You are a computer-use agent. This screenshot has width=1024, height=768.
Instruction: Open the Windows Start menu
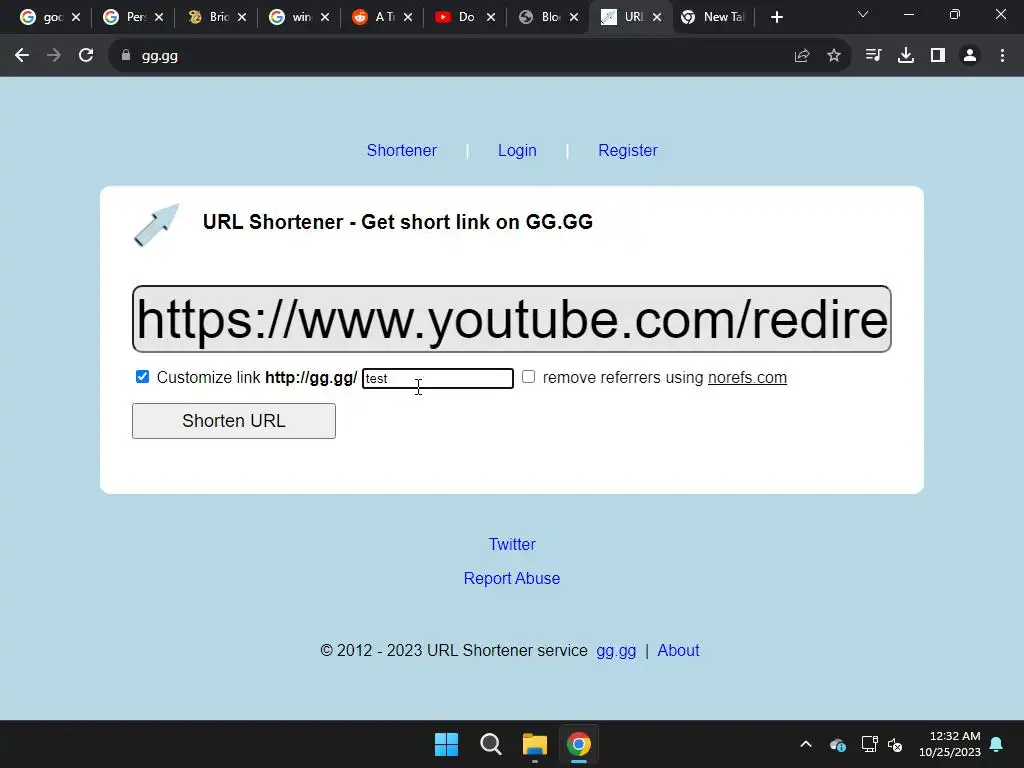tap(447, 744)
